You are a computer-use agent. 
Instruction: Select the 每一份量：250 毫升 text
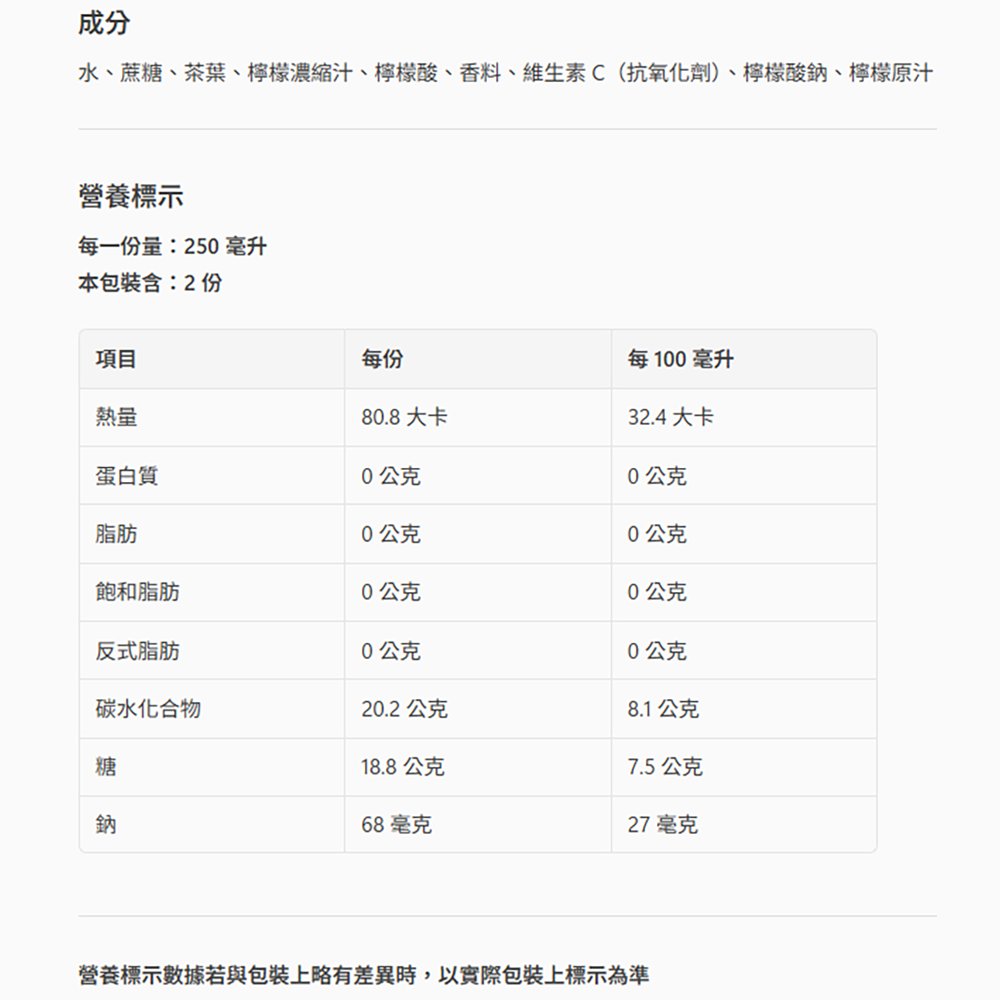pyautogui.click(x=172, y=246)
